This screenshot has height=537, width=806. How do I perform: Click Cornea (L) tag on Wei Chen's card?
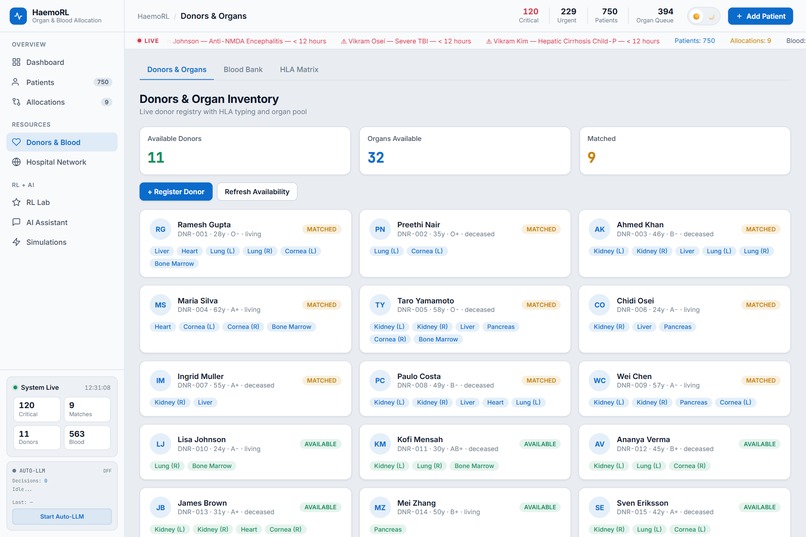735,402
